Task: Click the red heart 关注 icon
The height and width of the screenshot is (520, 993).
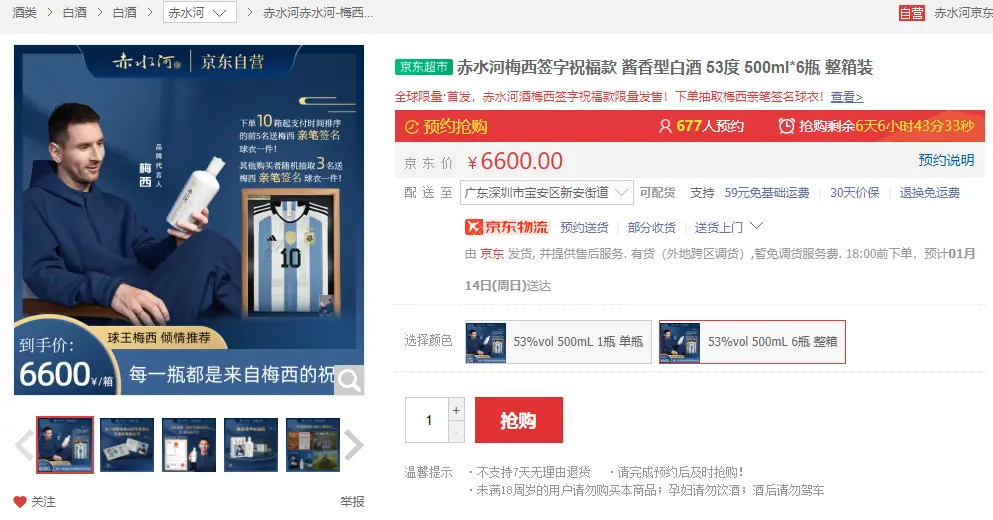Action: [x=20, y=502]
